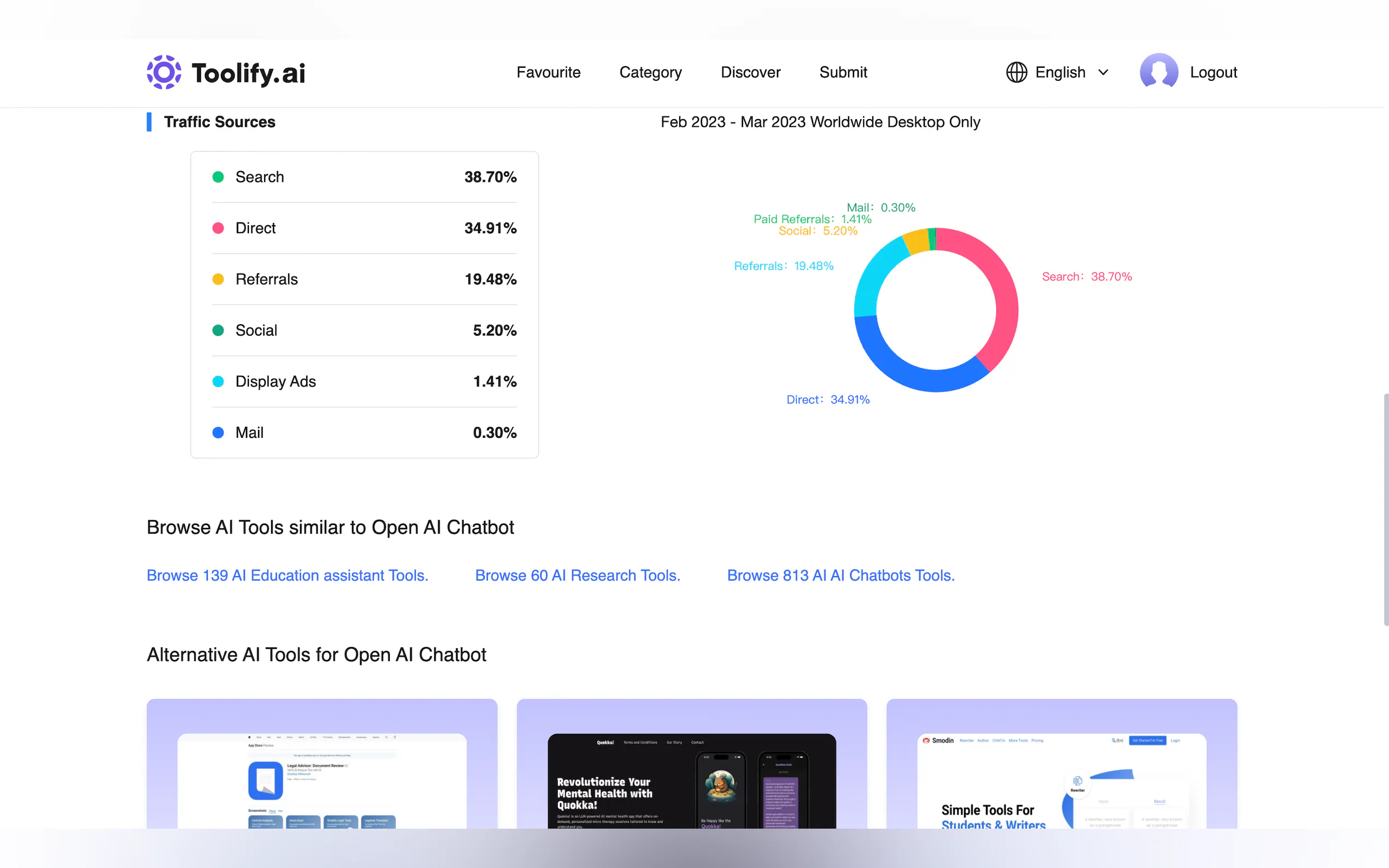The image size is (1389, 868).
Task: Open the Category menu
Action: pyautogui.click(x=650, y=72)
